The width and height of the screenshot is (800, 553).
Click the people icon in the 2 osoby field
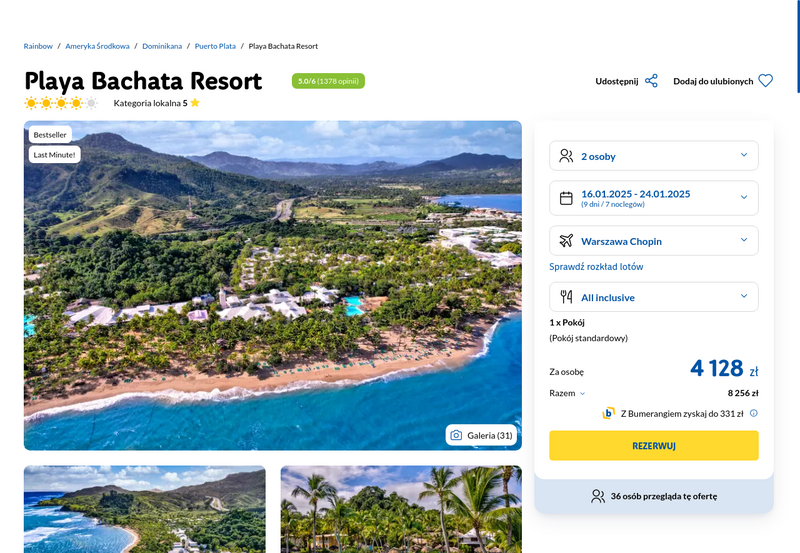566,156
